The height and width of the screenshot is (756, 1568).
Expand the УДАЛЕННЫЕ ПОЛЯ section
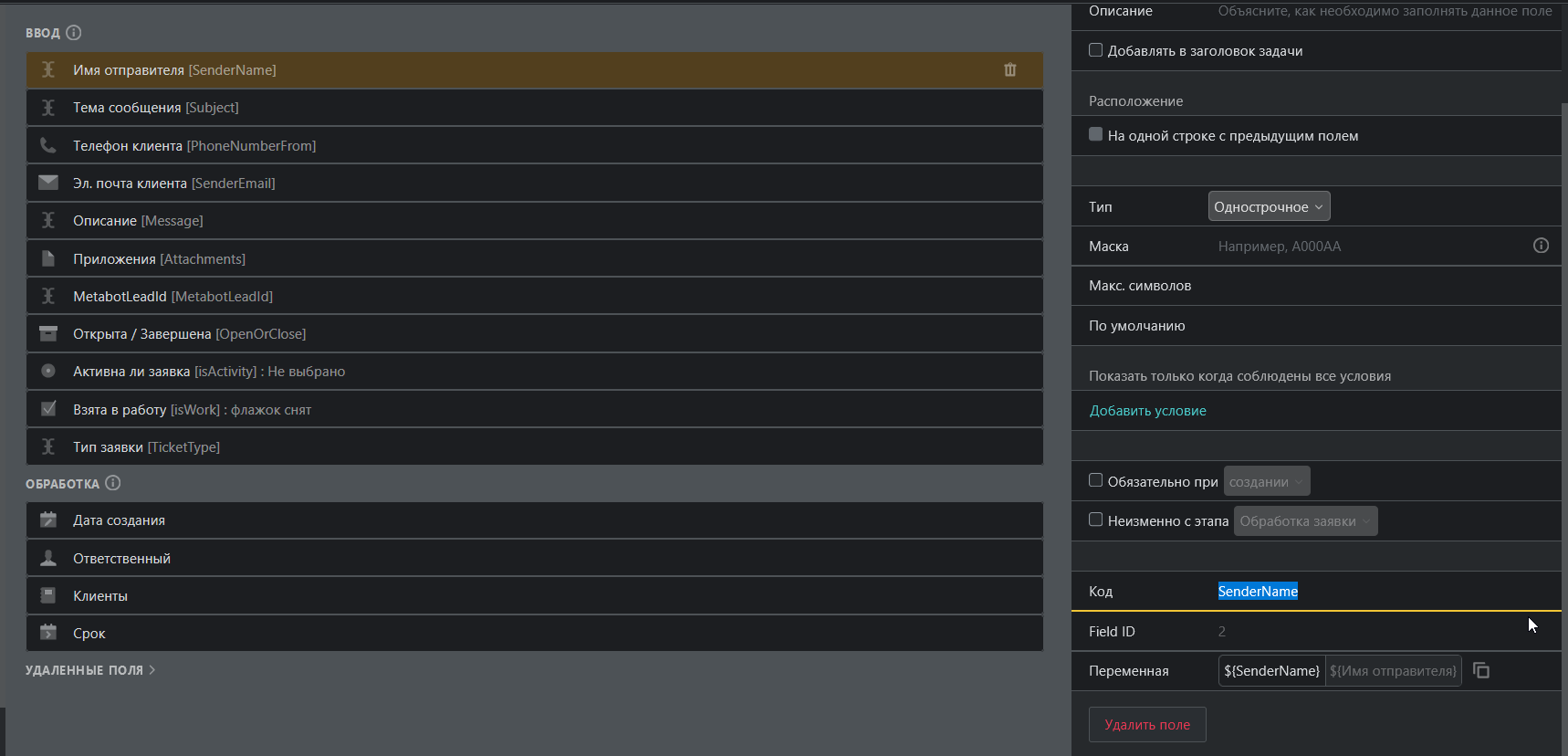pyautogui.click(x=90, y=670)
